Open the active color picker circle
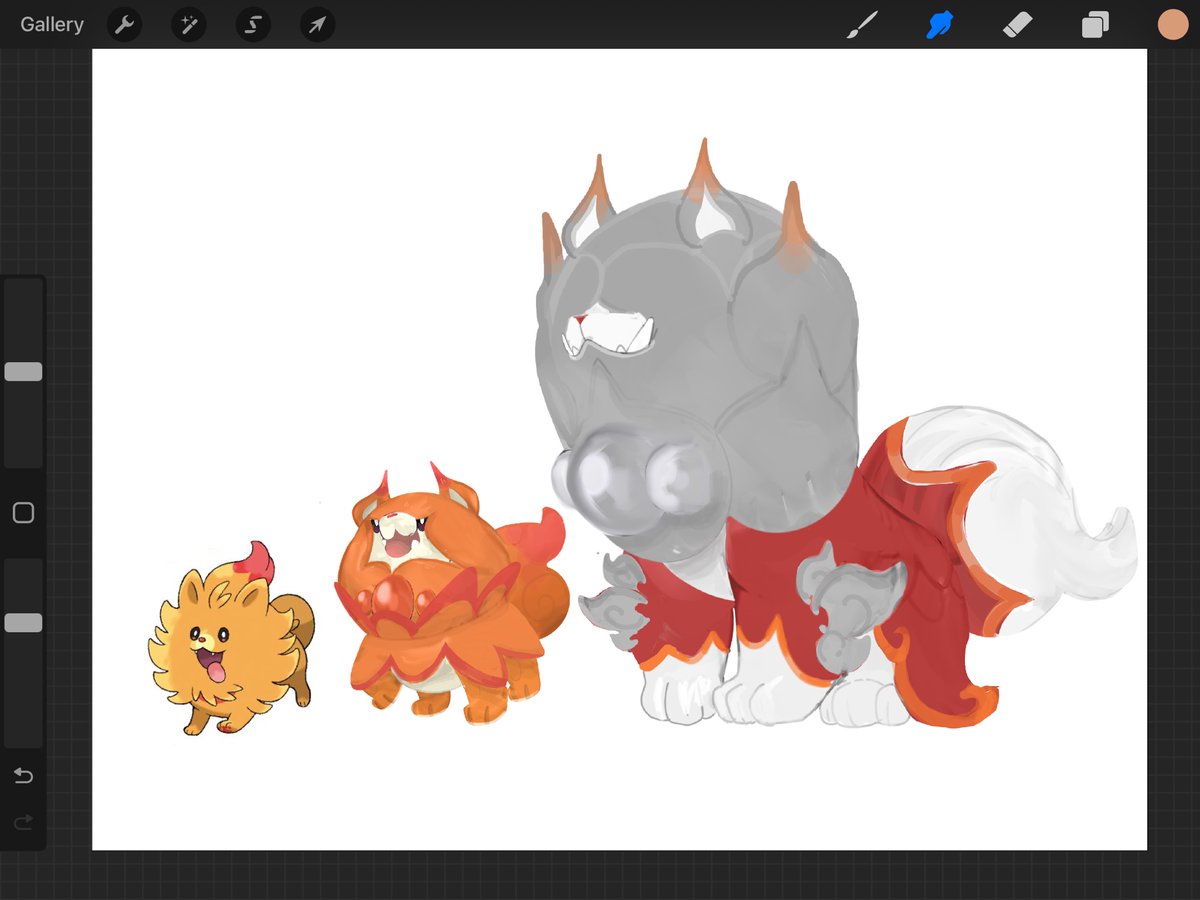Viewport: 1200px width, 900px height. tap(1172, 25)
